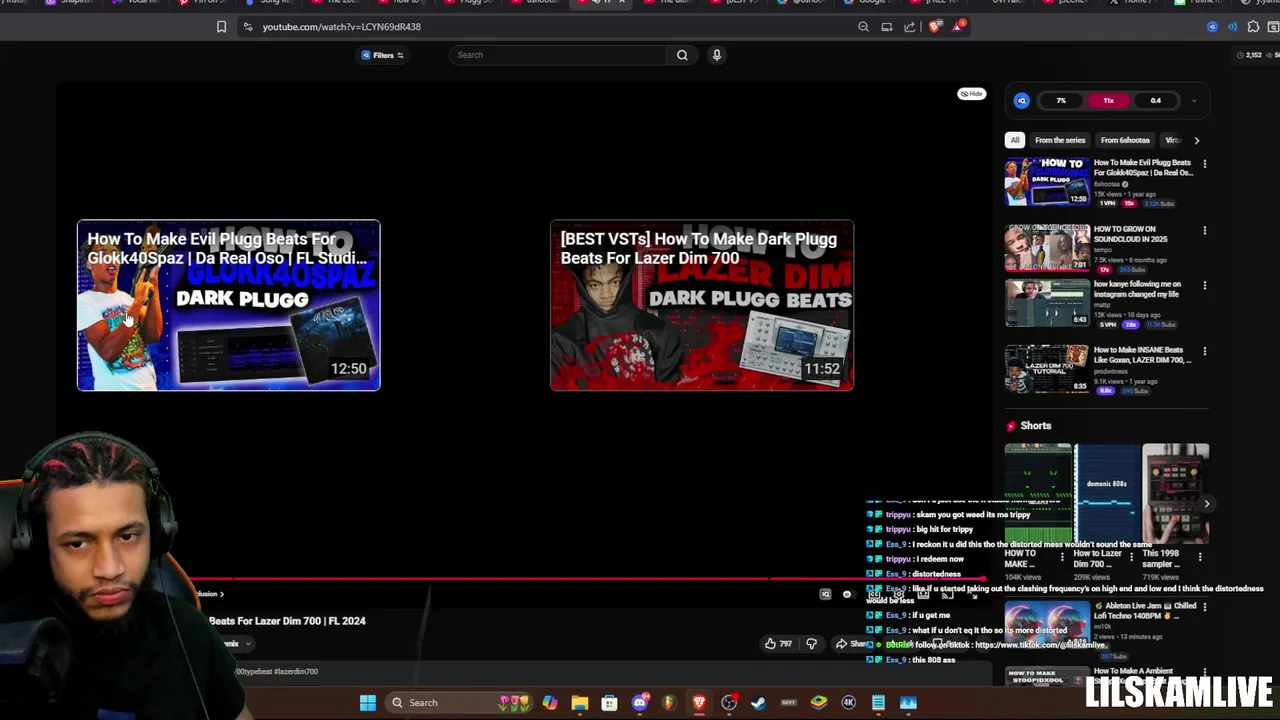1280x720 pixels.
Task: Open the zoom magnifier in address bar
Action: click(x=863, y=27)
